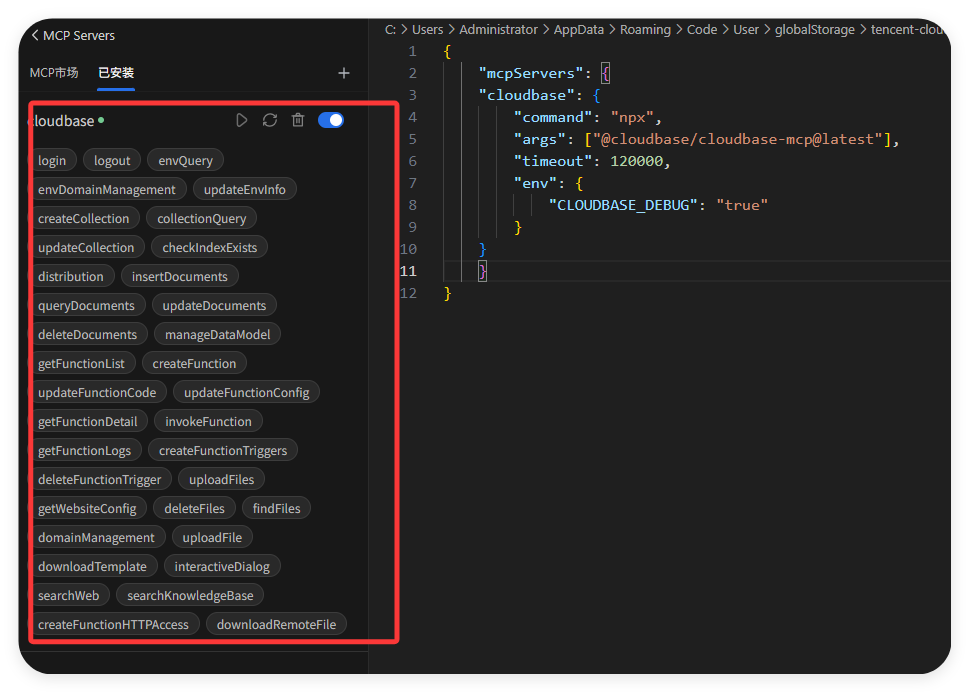Screen dimensions: 969x692
Task: Switch to the MCP市场 tab
Action: tap(54, 73)
